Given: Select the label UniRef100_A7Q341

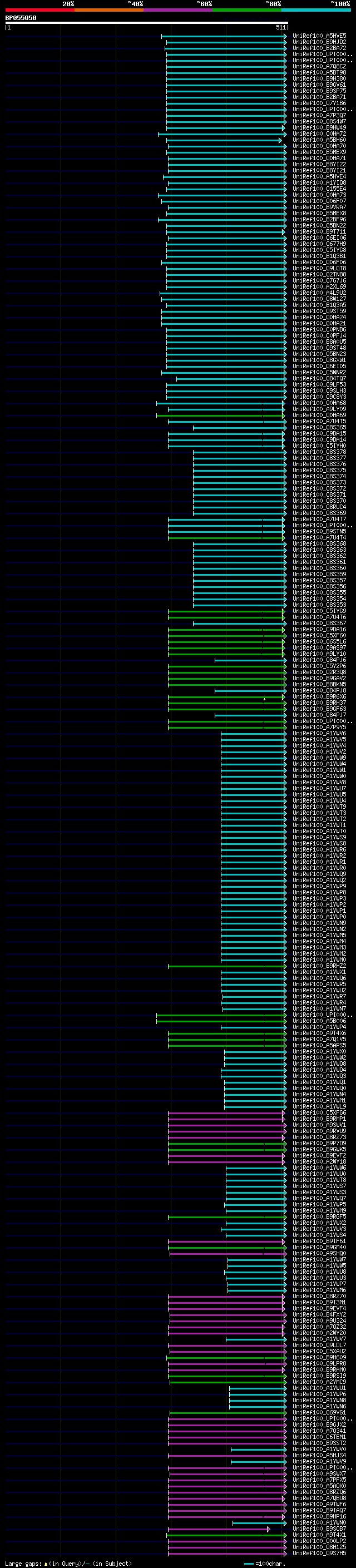Looking at the screenshot, I should point(319,1431).
